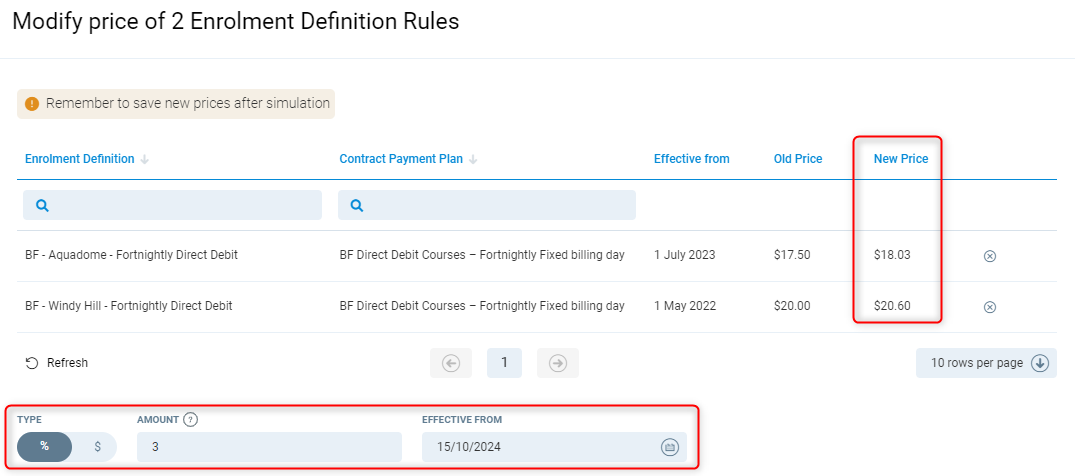Image resolution: width=1075 pixels, height=476 pixels.
Task: Open the Effective From calendar icon
Action: 670,447
